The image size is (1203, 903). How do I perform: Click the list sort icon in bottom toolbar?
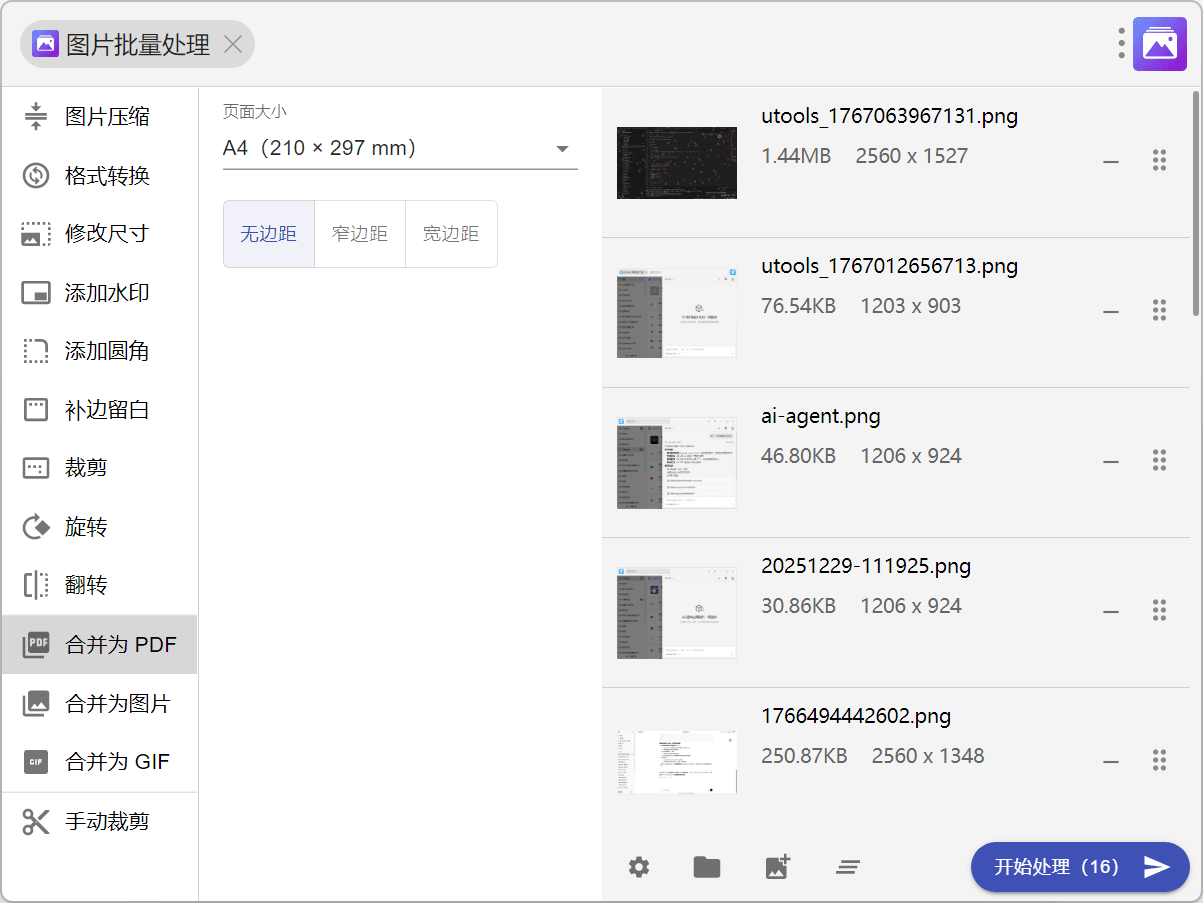[848, 867]
